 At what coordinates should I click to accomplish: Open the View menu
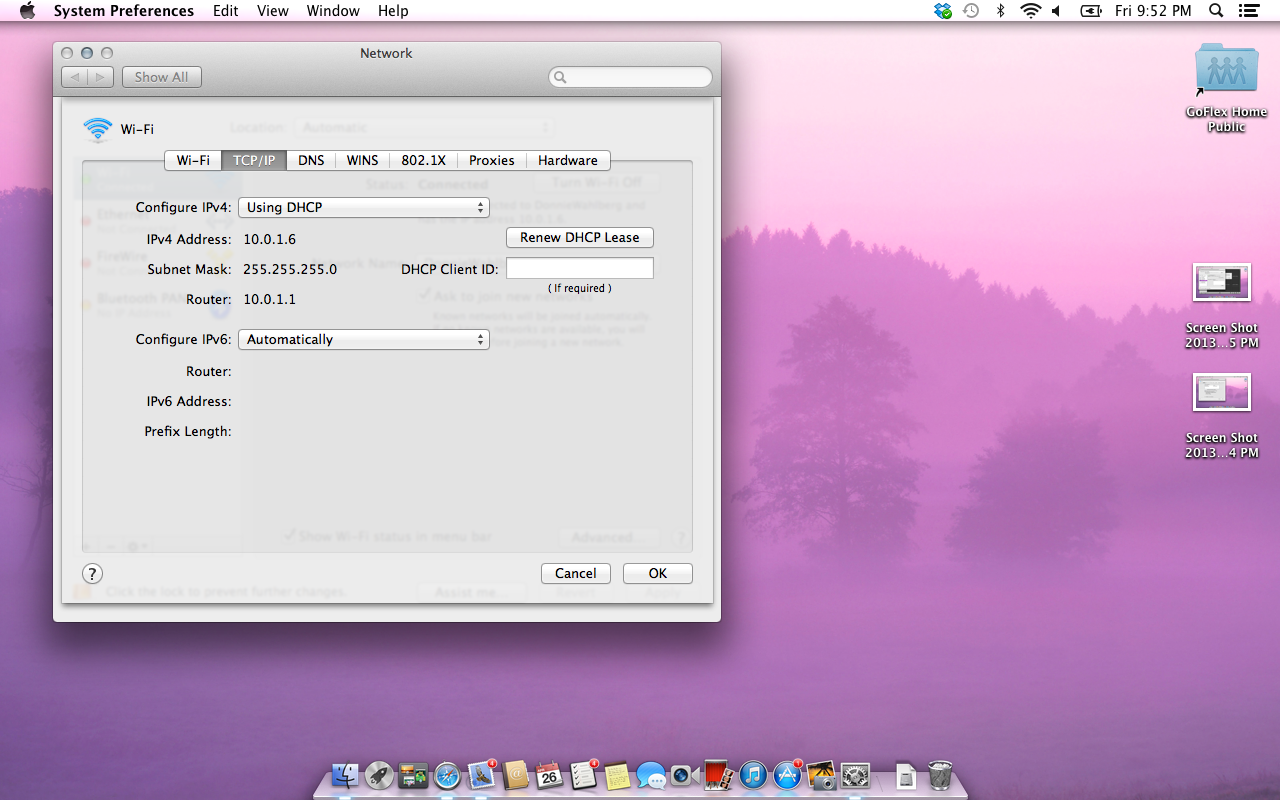click(272, 11)
